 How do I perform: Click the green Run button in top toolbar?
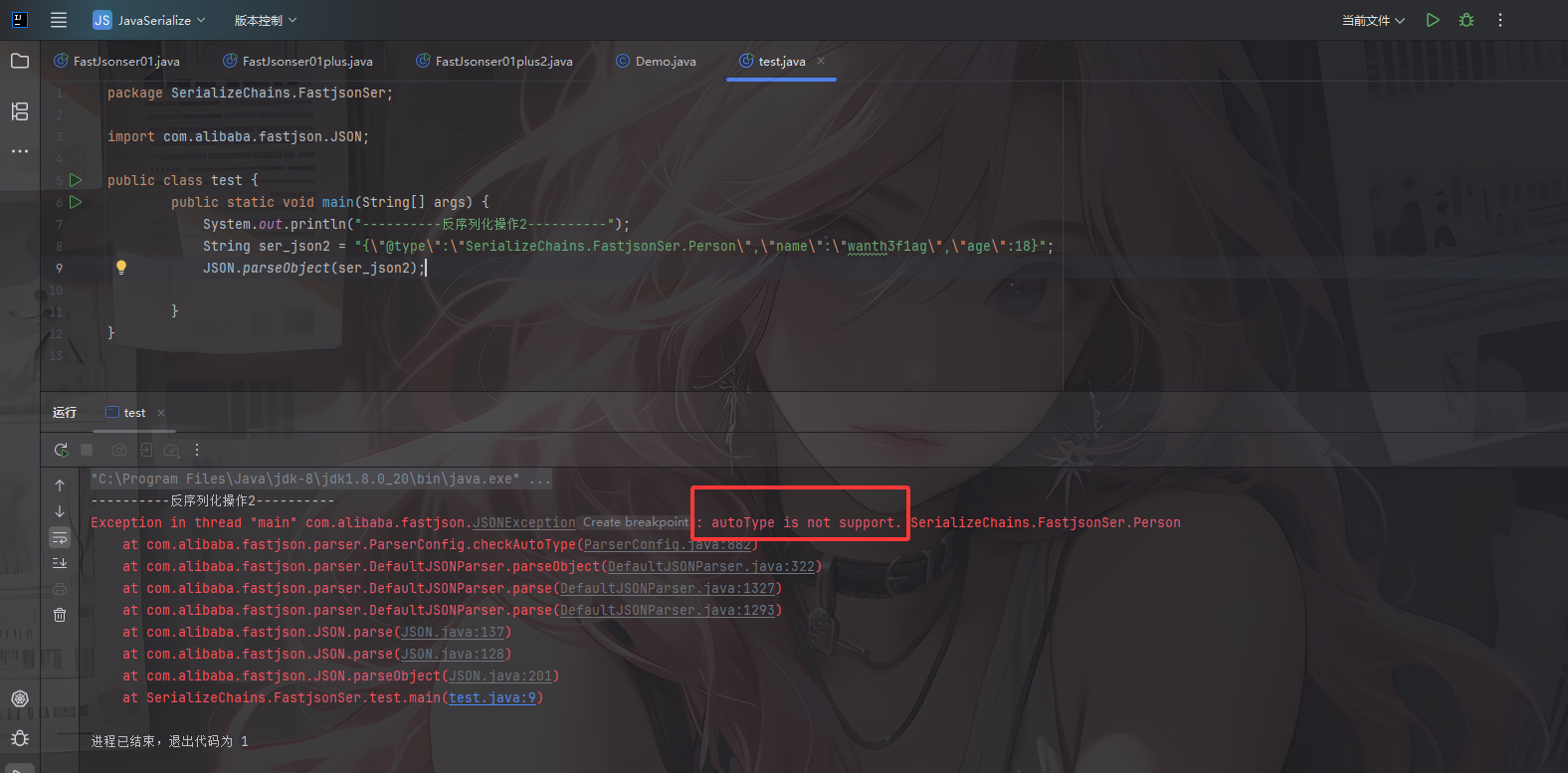point(1433,20)
